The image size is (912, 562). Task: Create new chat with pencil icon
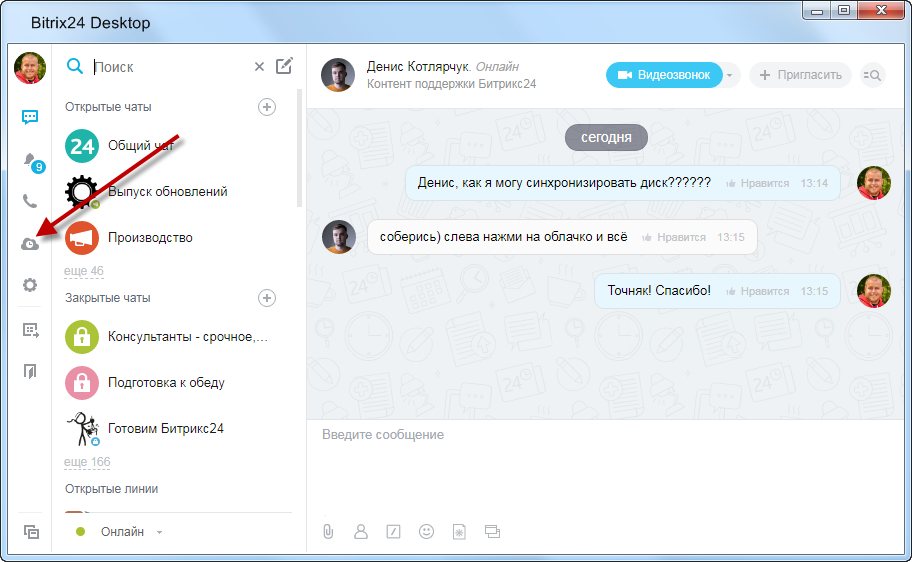(284, 66)
